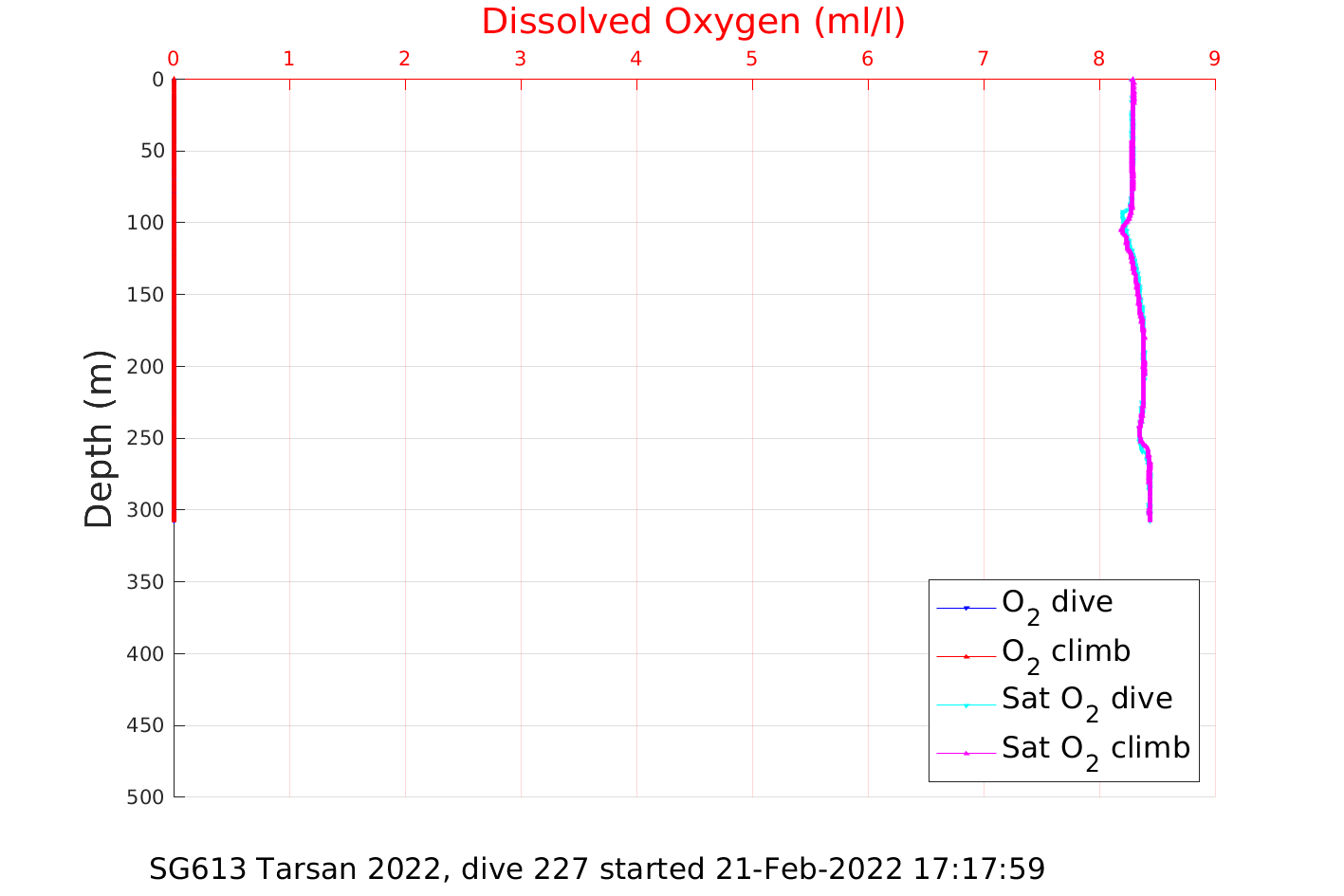This screenshot has height=896, width=1344.
Task: Click depth tick label 100
Action: coord(145,223)
